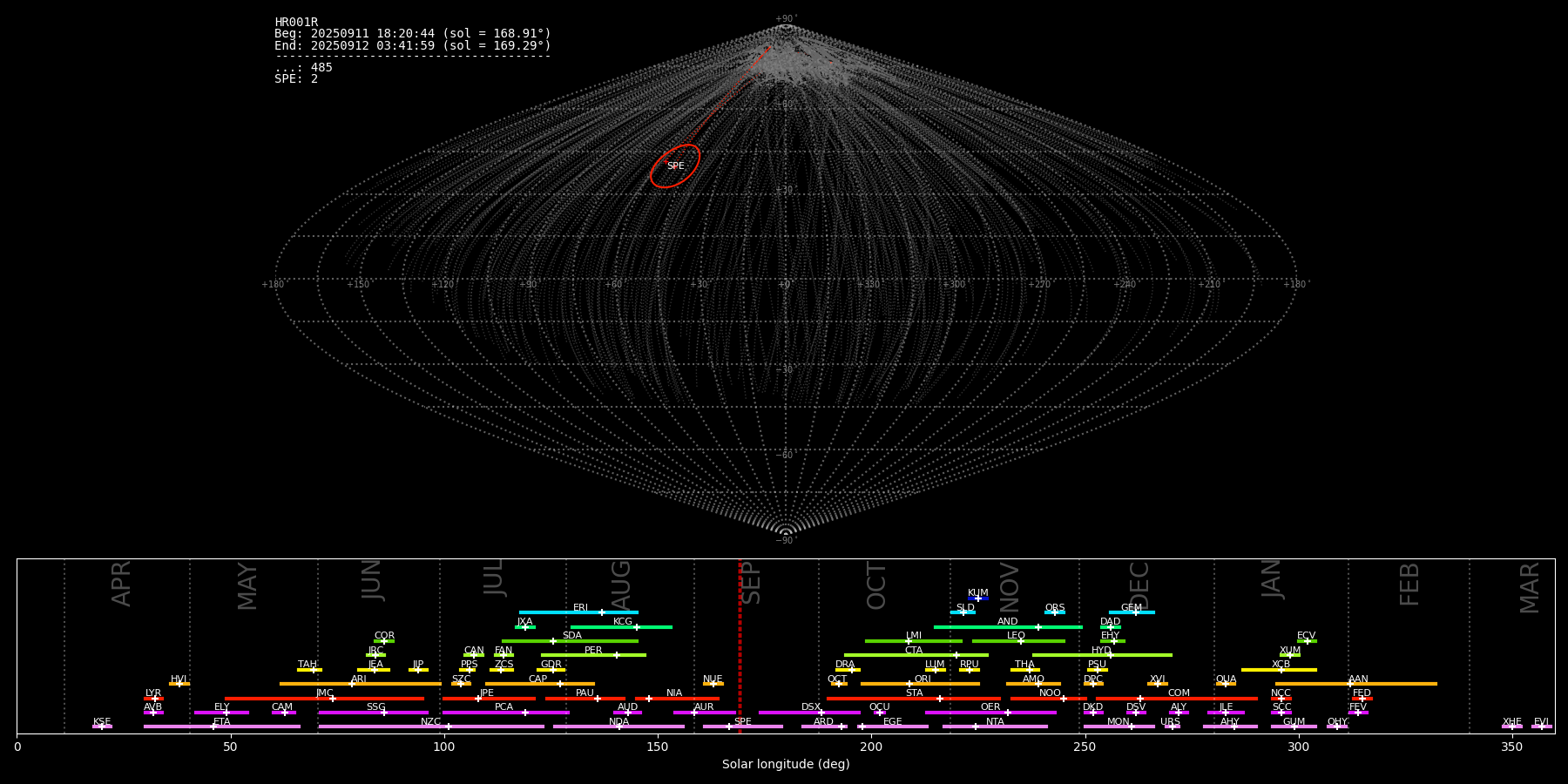Click the APR month label

122,584
